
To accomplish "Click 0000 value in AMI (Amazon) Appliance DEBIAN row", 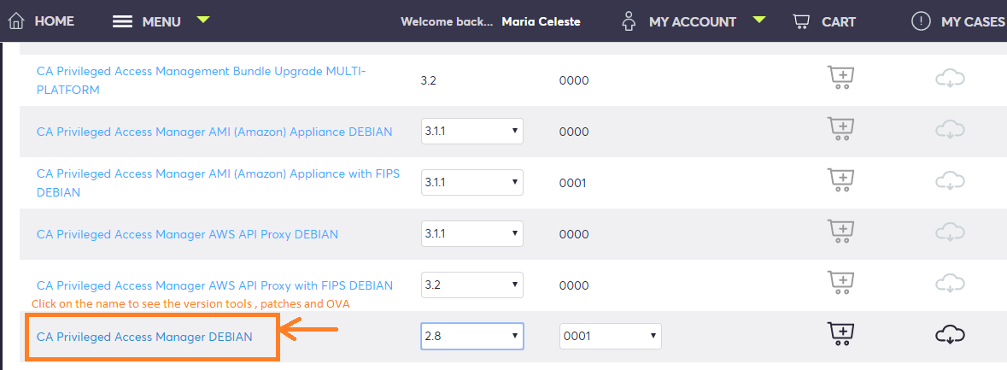I will 574,132.
